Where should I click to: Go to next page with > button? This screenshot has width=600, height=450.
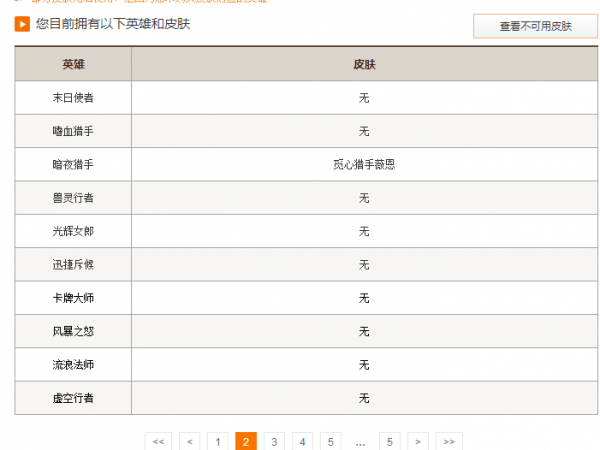tap(418, 442)
